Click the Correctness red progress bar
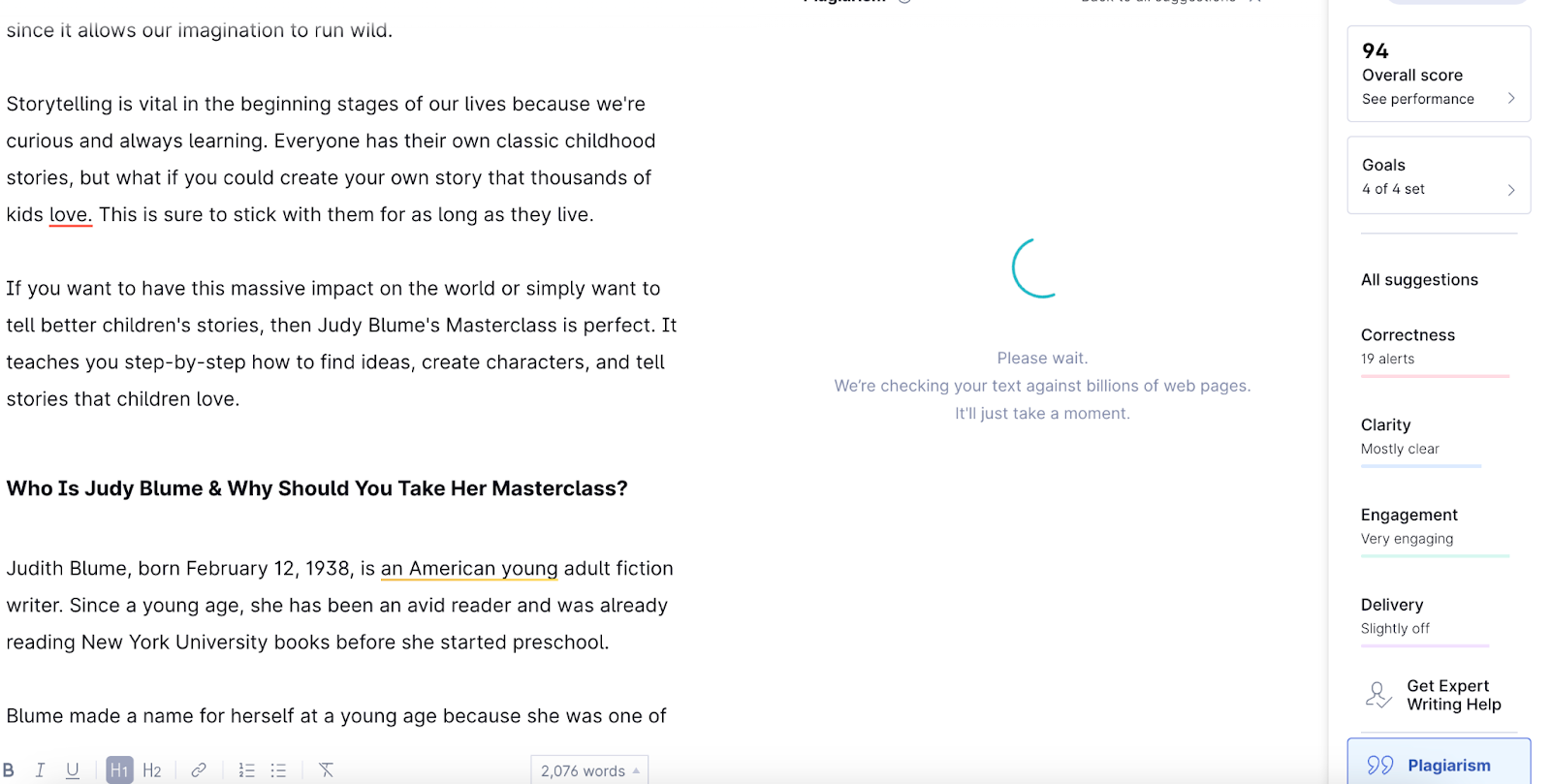Viewport: 1551px width, 784px height. click(x=1435, y=376)
